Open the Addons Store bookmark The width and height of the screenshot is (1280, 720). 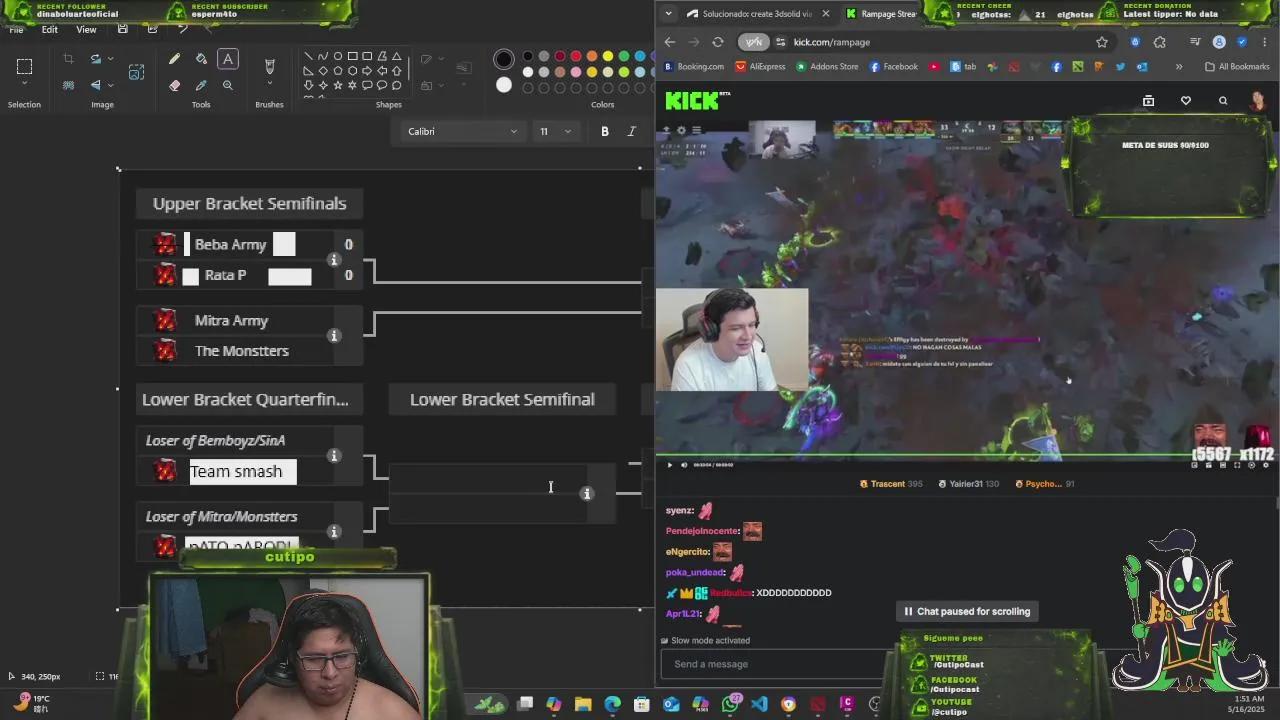(827, 67)
